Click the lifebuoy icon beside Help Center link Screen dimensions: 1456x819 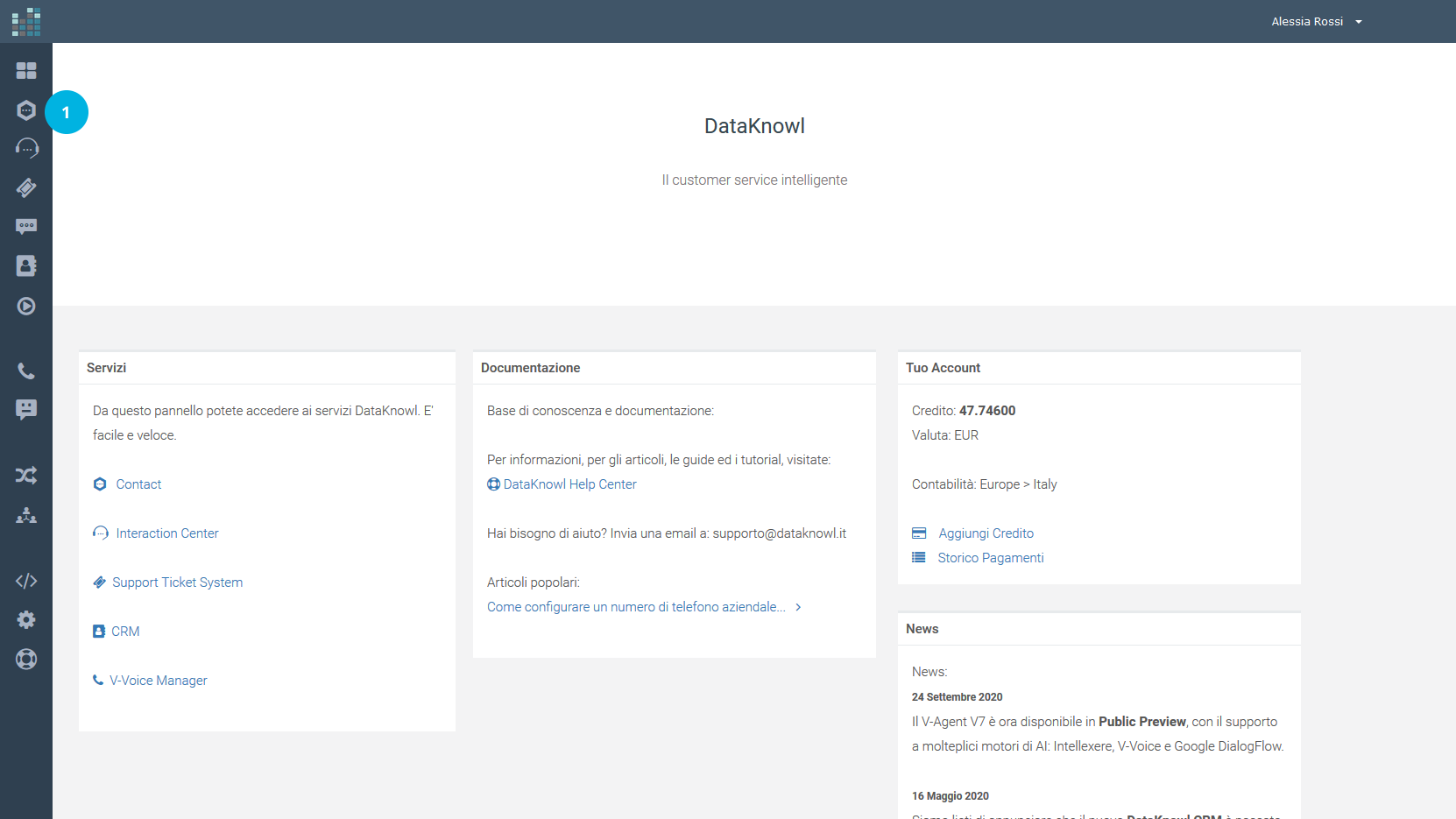[x=494, y=484]
